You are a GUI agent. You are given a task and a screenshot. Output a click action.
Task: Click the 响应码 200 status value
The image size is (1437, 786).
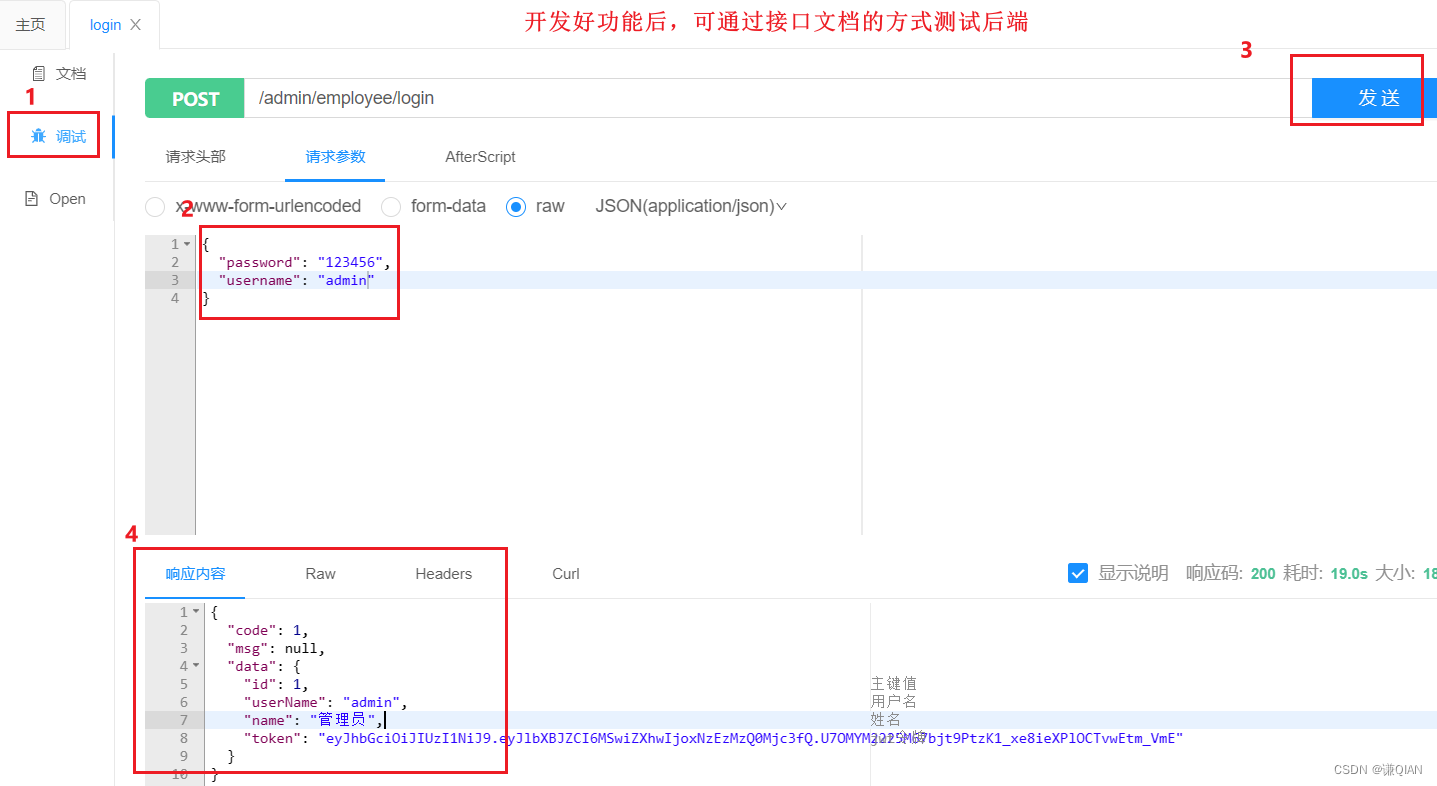coord(1263,574)
